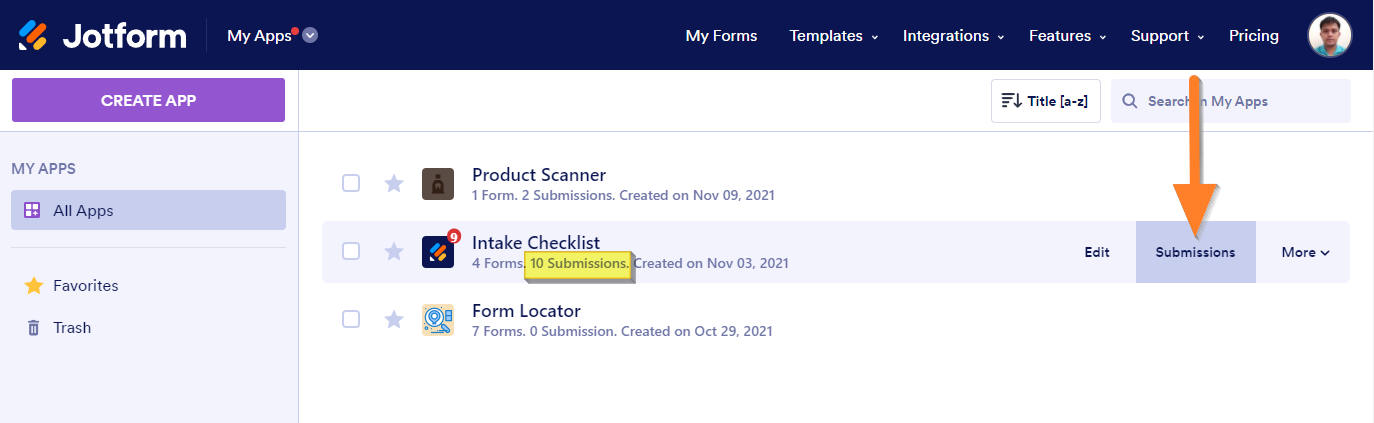Viewport: 1374px width, 423px height.
Task: Click the CREATE APP button
Action: coord(148,100)
